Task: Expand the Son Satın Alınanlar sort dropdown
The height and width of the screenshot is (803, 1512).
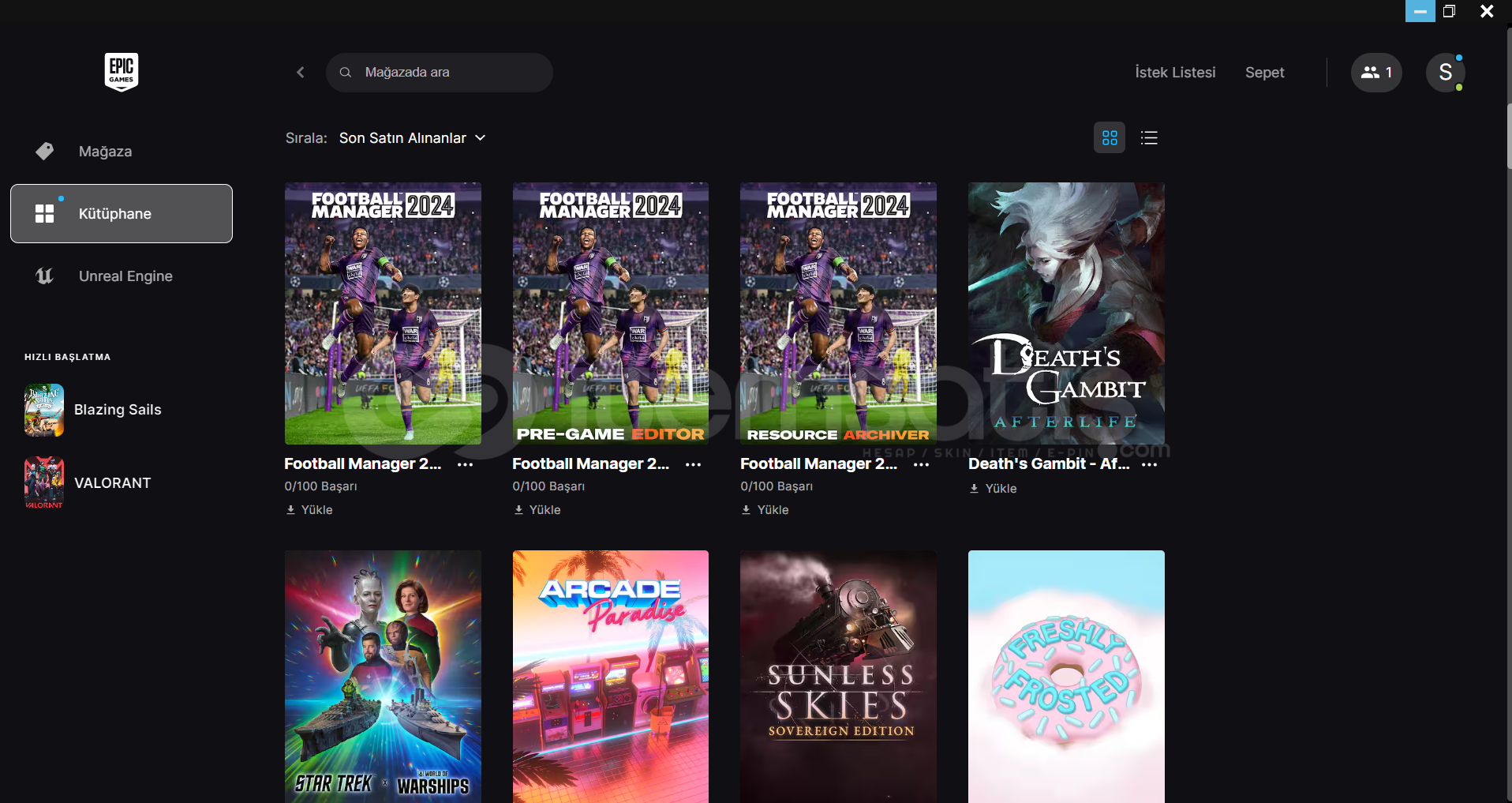Action: point(413,138)
